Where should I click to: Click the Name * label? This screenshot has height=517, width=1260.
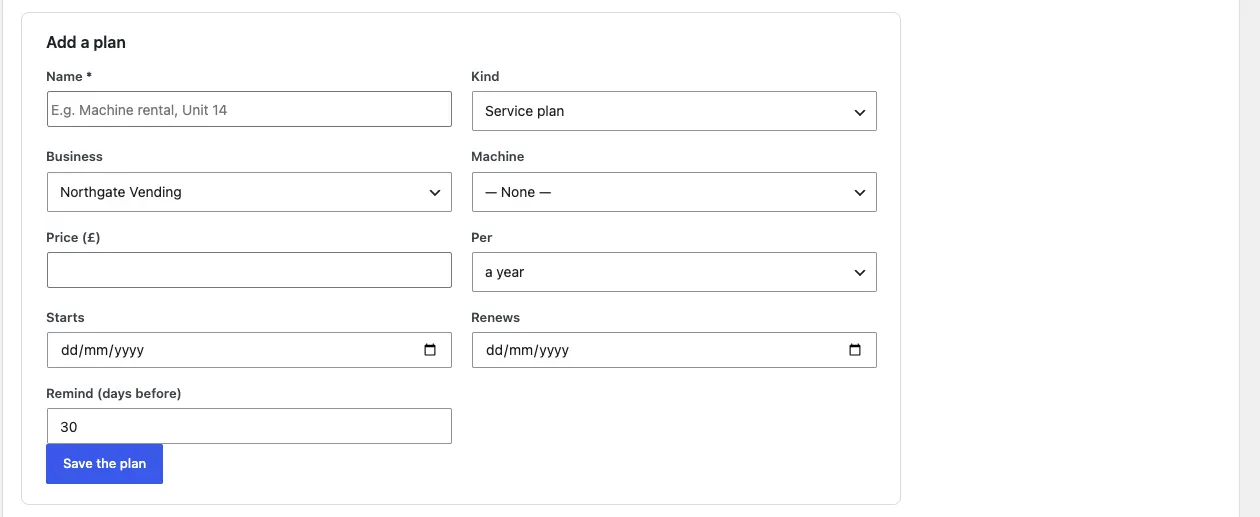tap(69, 76)
